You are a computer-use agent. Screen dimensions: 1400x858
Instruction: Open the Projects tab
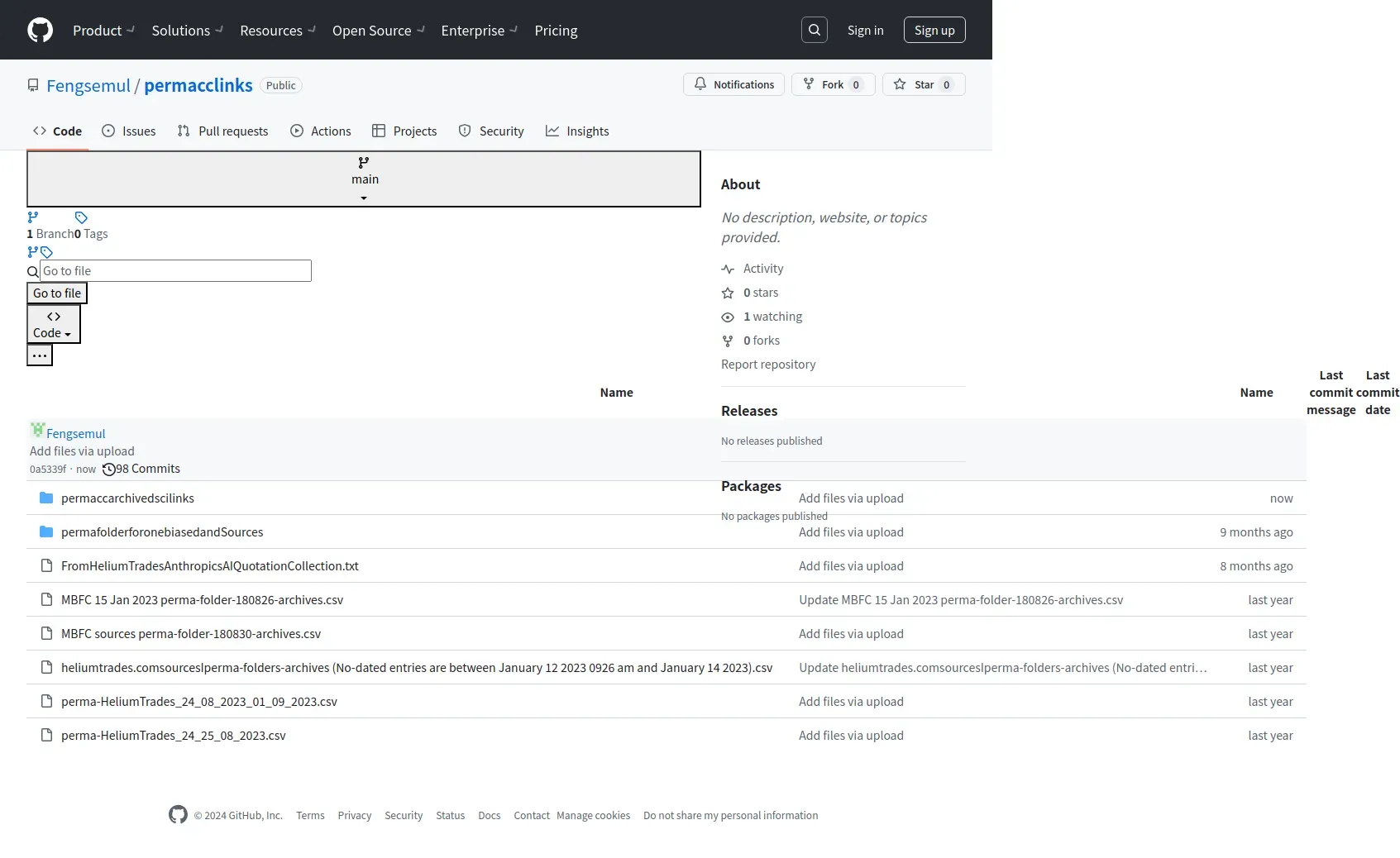click(x=404, y=131)
